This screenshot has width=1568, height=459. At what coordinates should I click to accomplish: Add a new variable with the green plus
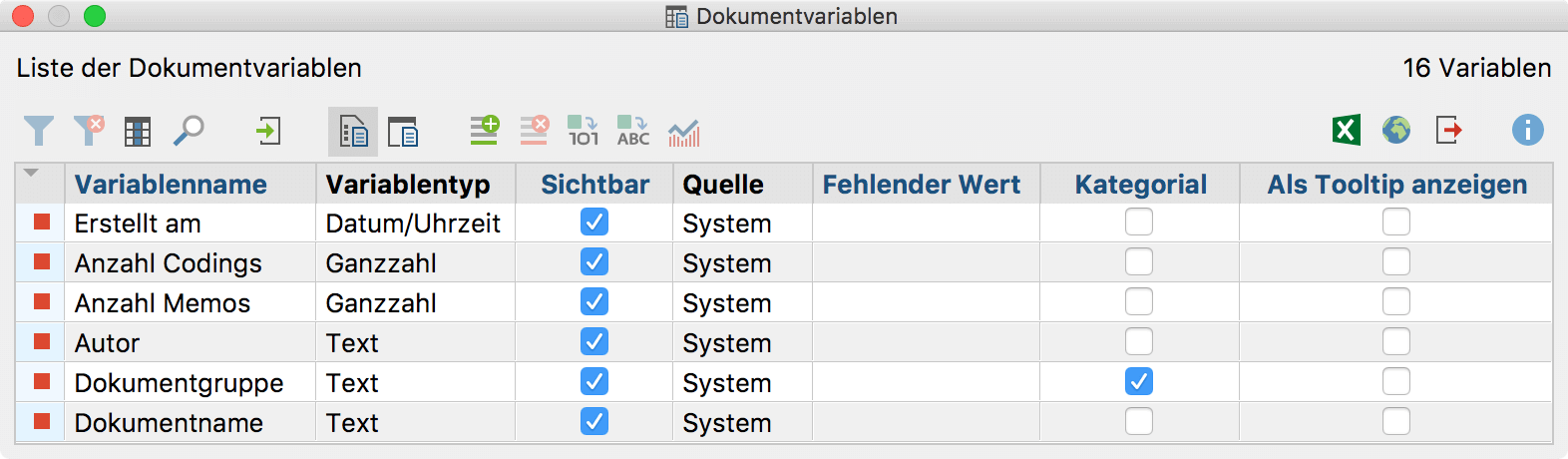click(x=485, y=131)
